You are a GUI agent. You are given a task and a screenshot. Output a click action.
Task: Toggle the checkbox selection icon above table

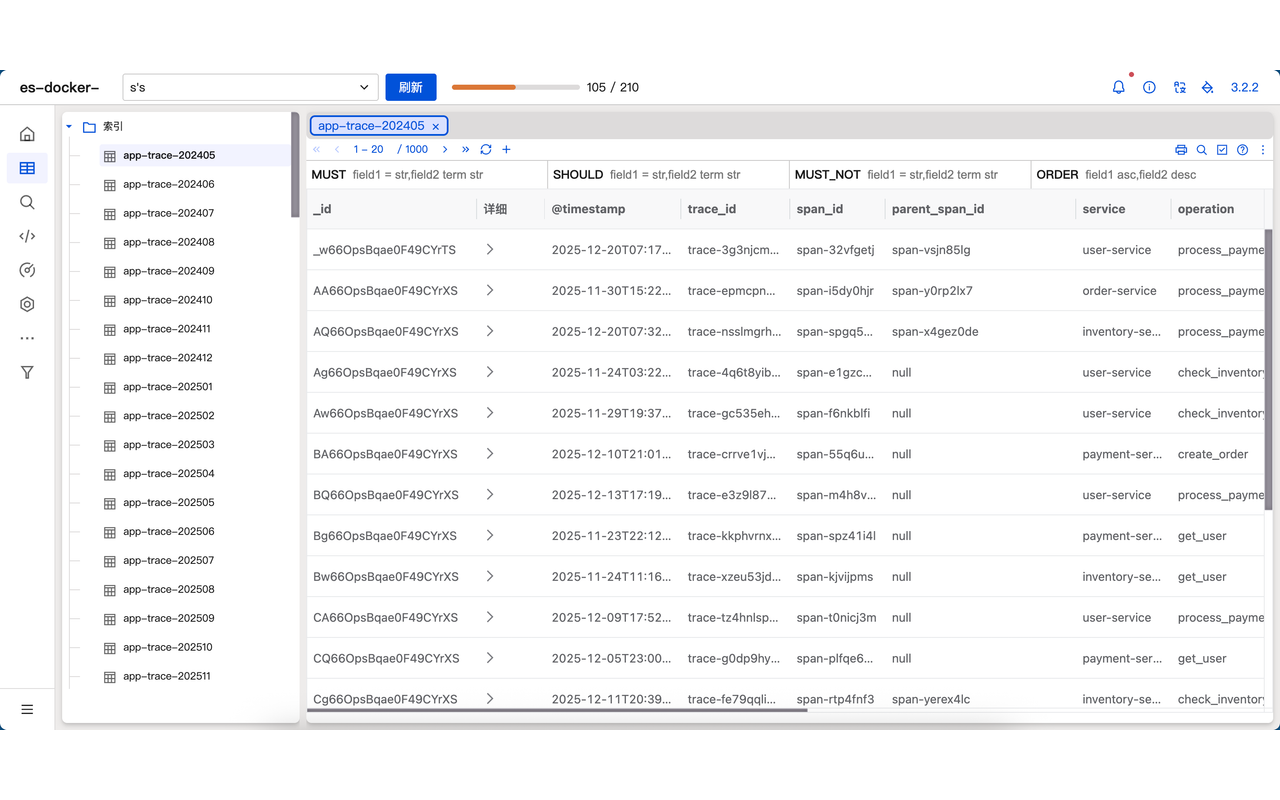[x=1222, y=148]
